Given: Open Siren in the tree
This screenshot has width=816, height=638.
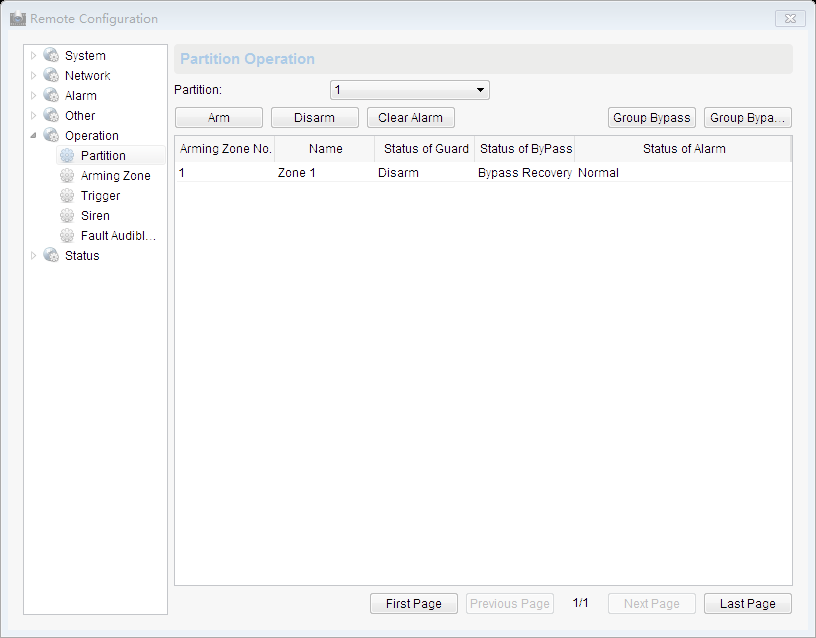Looking at the screenshot, I should (x=95, y=215).
